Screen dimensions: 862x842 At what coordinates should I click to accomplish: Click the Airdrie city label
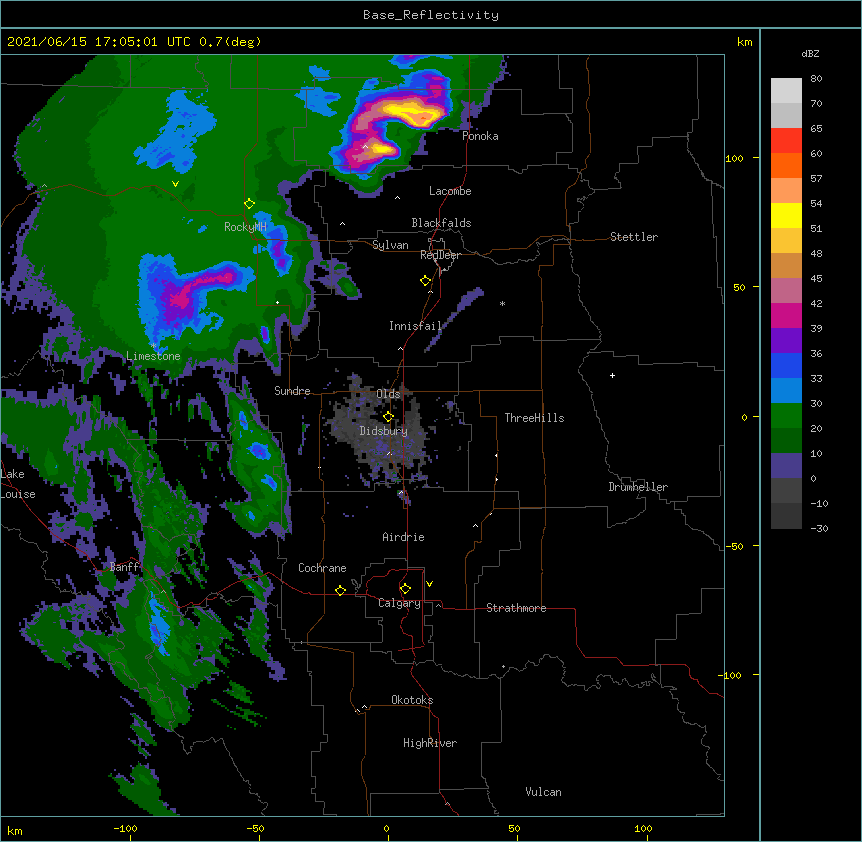point(404,537)
